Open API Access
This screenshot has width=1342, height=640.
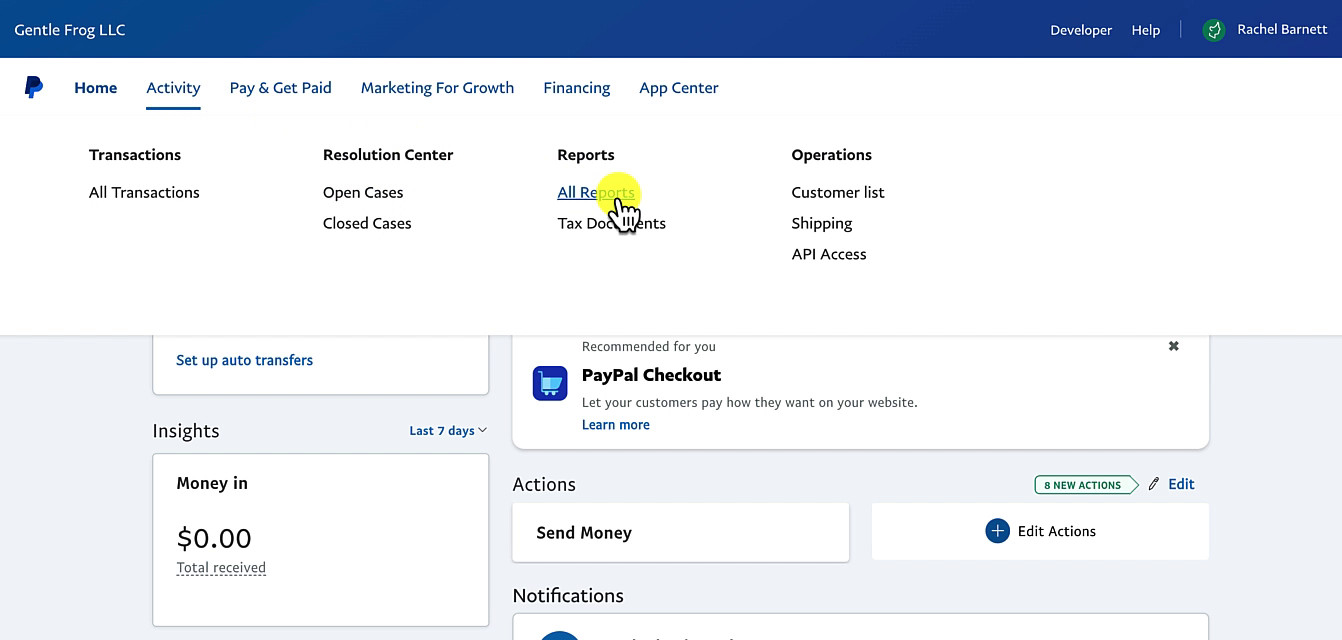pyautogui.click(x=829, y=254)
